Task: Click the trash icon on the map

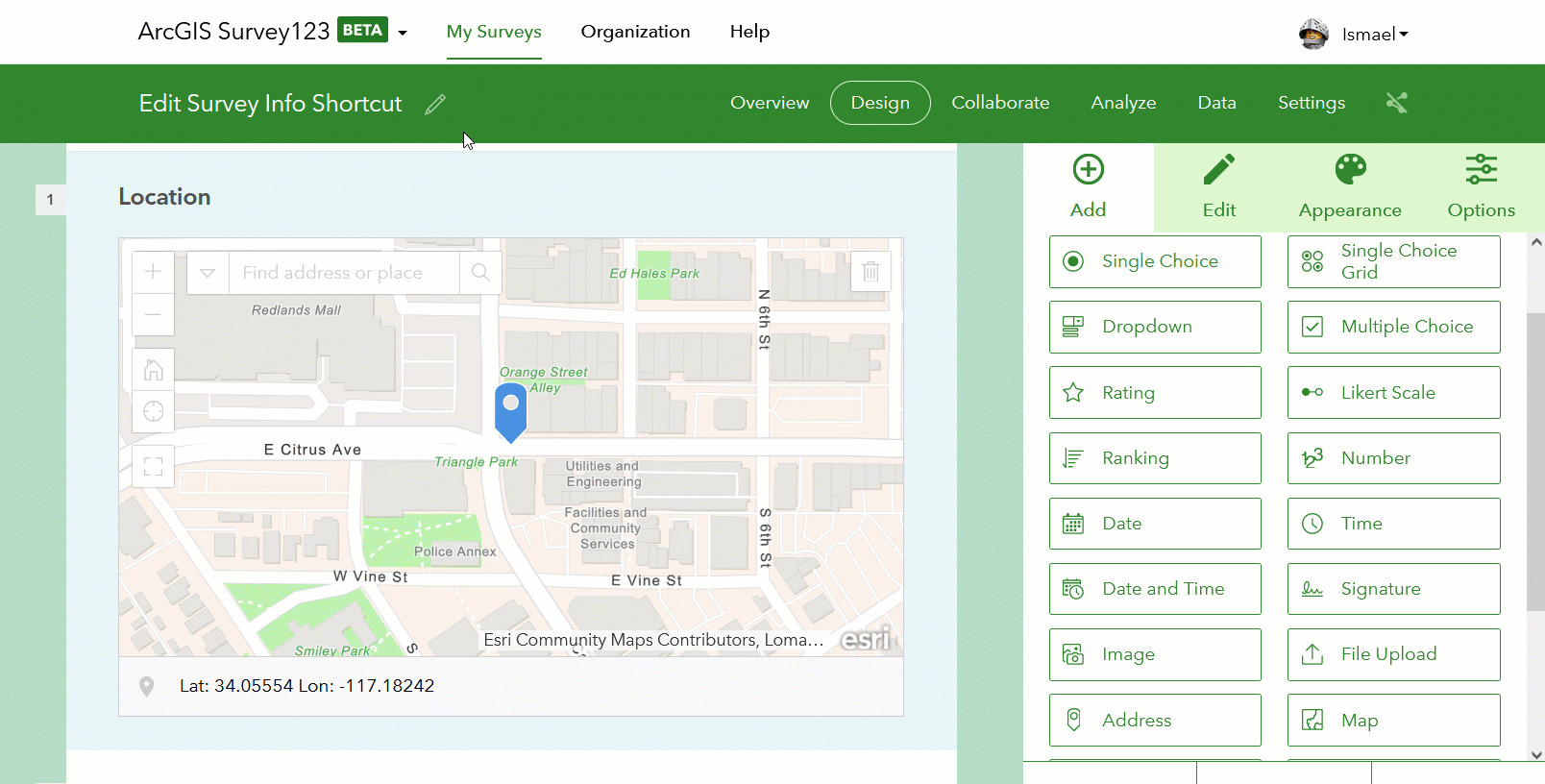Action: [x=871, y=272]
